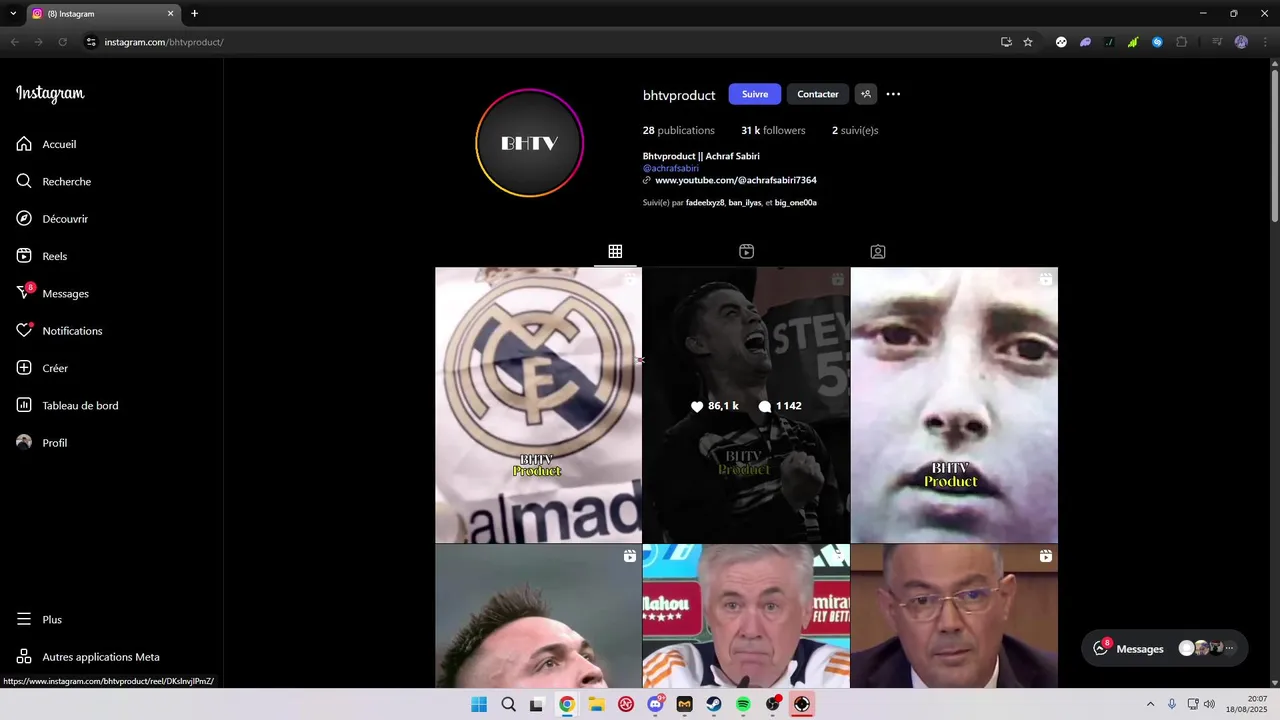
Task: Click follower fadeelxyz8 in Suivi(e) par
Action: pyautogui.click(x=705, y=203)
